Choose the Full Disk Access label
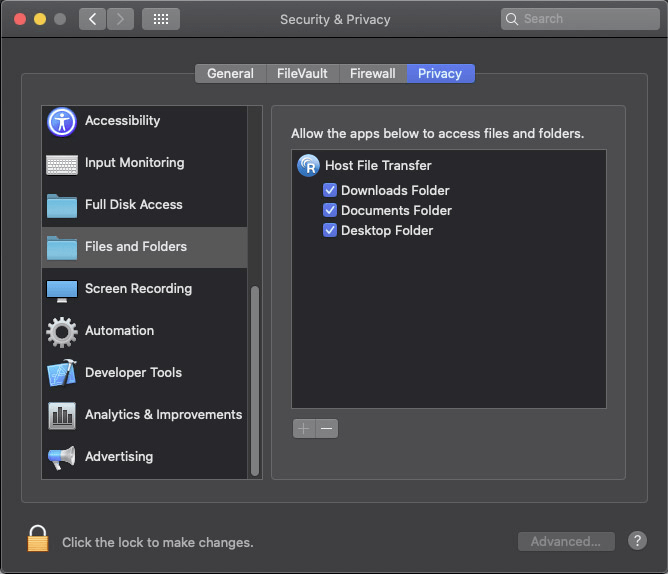Screen dimensions: 669x575 [134, 204]
